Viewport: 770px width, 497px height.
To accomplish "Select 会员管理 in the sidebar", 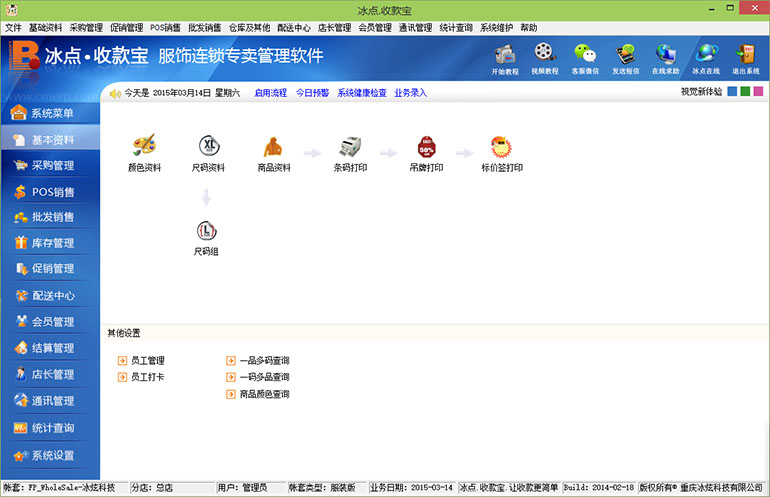I will (x=50, y=322).
